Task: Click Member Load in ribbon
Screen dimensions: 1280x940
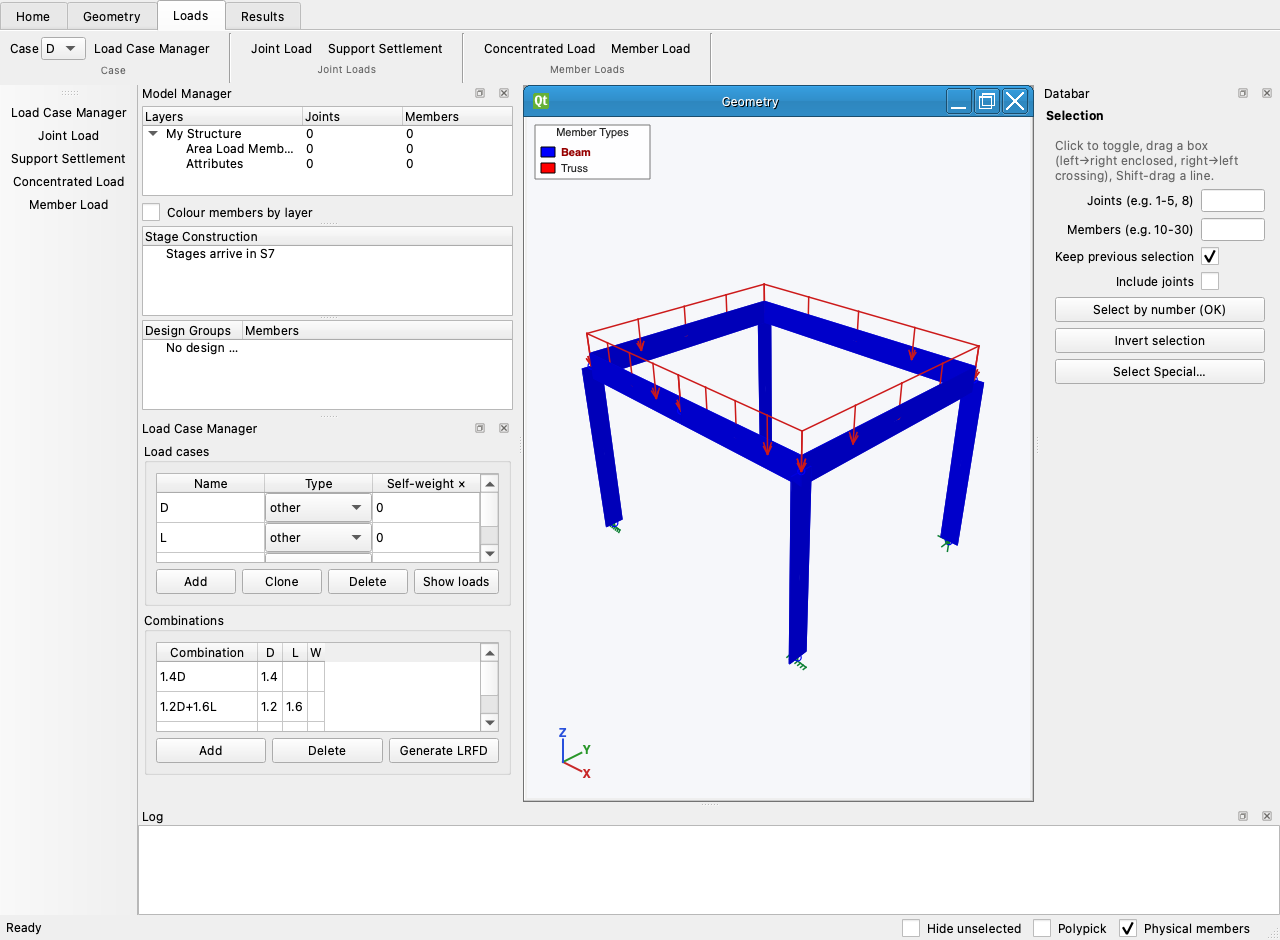Action: pos(650,48)
